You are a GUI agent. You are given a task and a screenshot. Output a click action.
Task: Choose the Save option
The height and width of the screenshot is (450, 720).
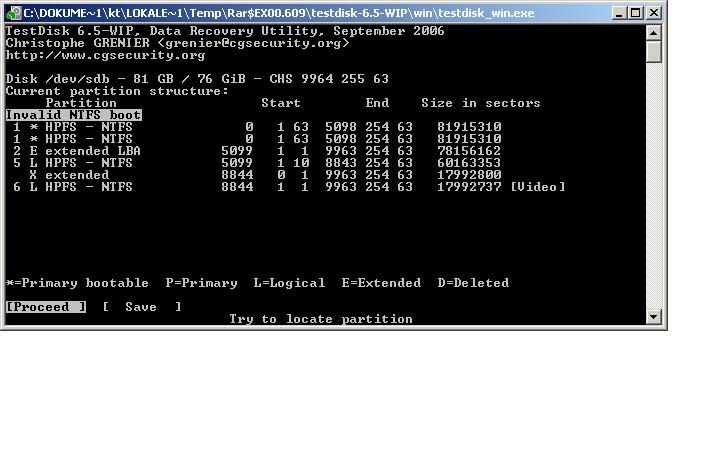141,307
